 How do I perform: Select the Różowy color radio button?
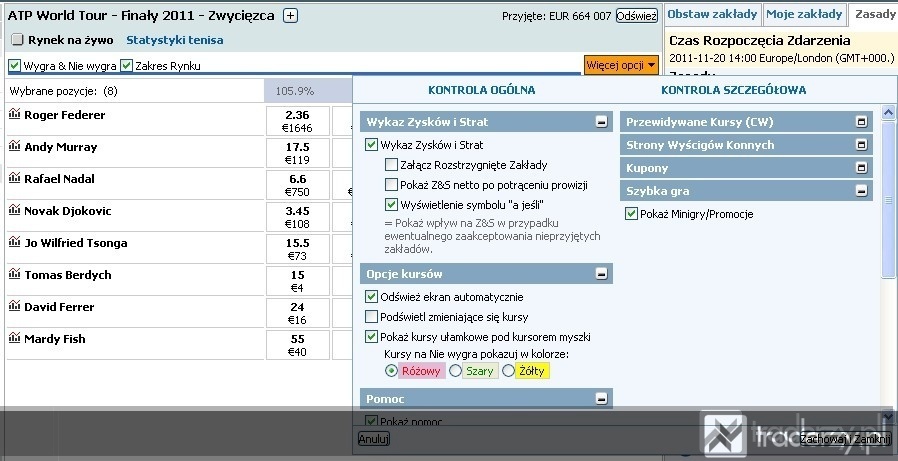coord(391,371)
